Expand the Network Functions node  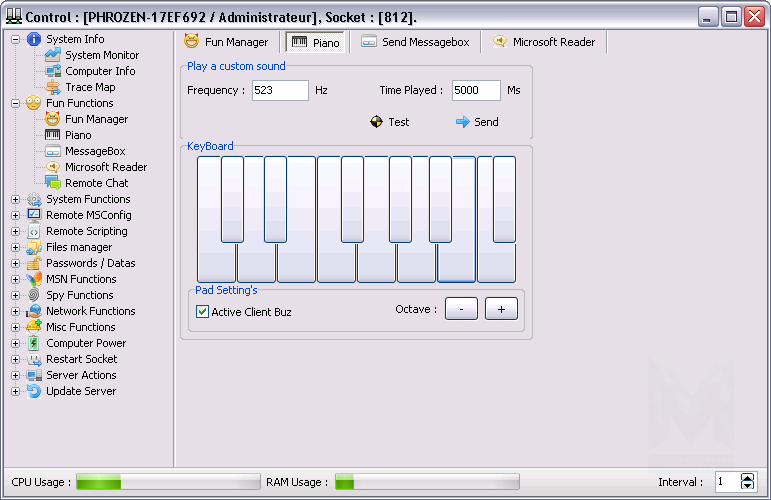[15, 311]
